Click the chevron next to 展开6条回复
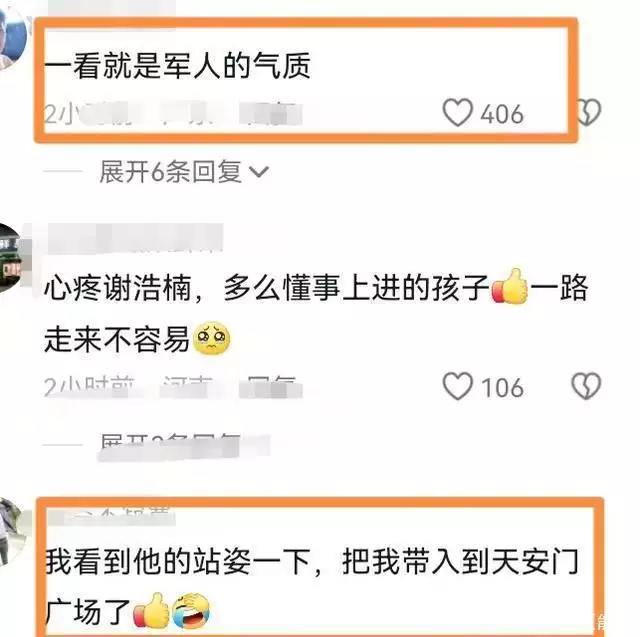Screen dimensions: 640x637 click(259, 172)
